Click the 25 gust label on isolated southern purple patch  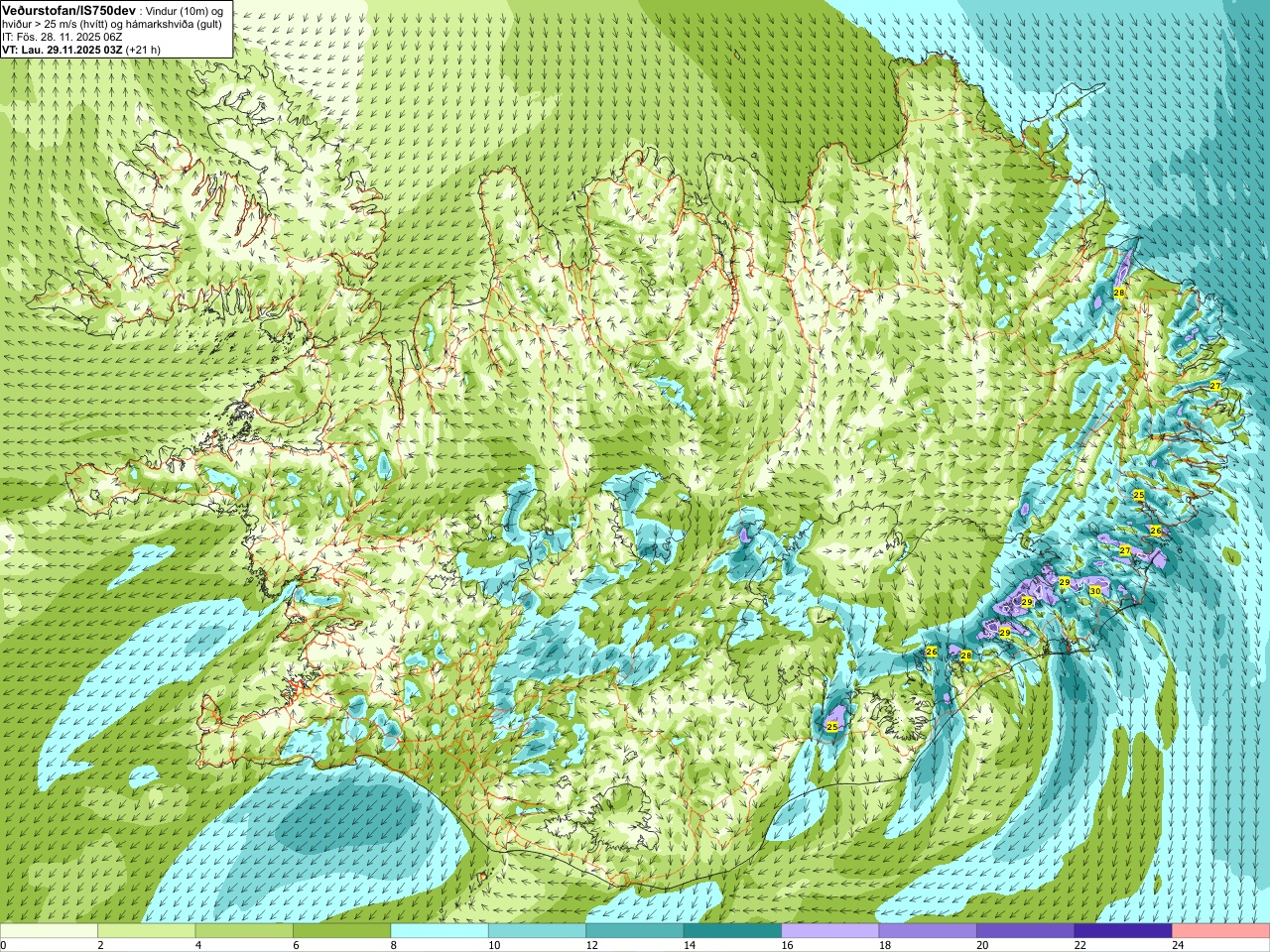click(x=831, y=727)
